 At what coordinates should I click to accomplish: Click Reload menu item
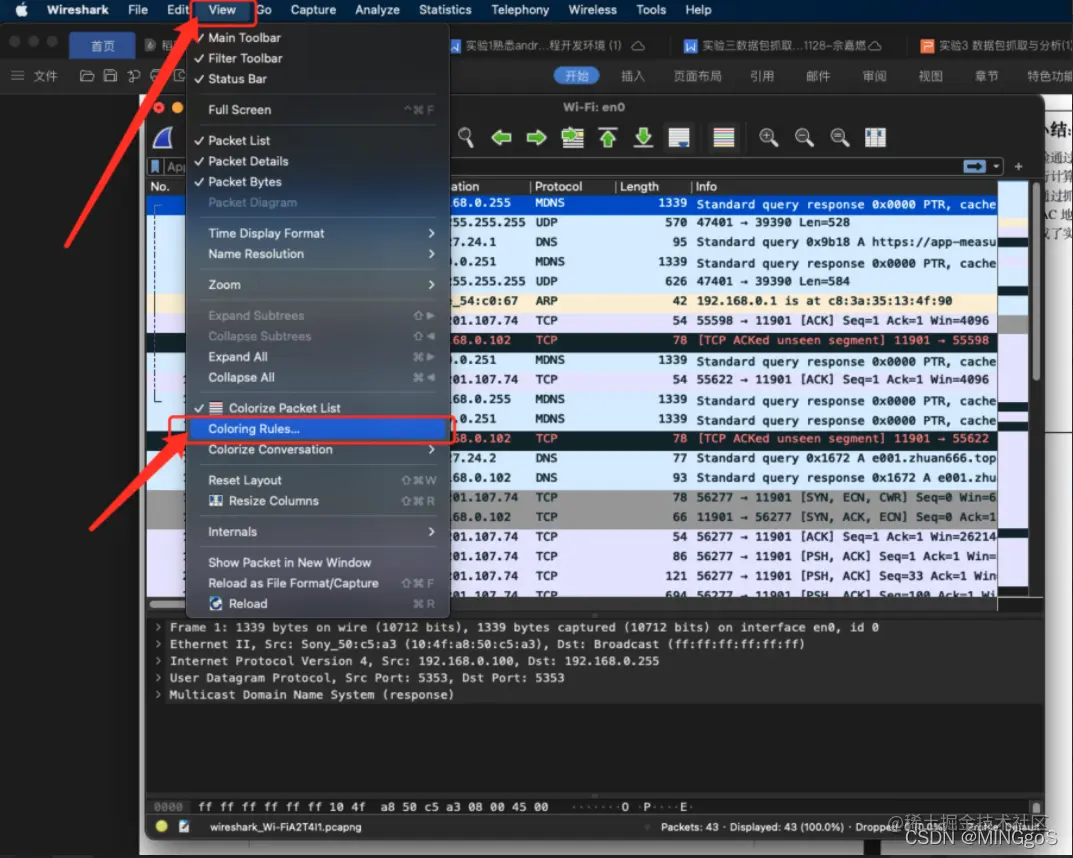click(318, 603)
